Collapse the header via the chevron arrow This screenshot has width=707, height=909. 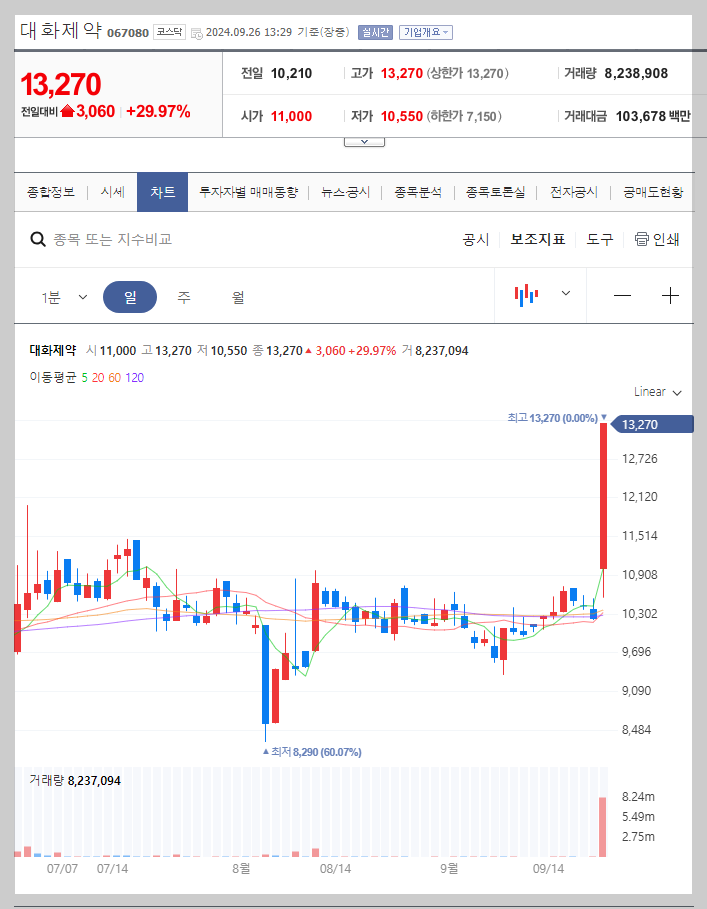point(363,141)
